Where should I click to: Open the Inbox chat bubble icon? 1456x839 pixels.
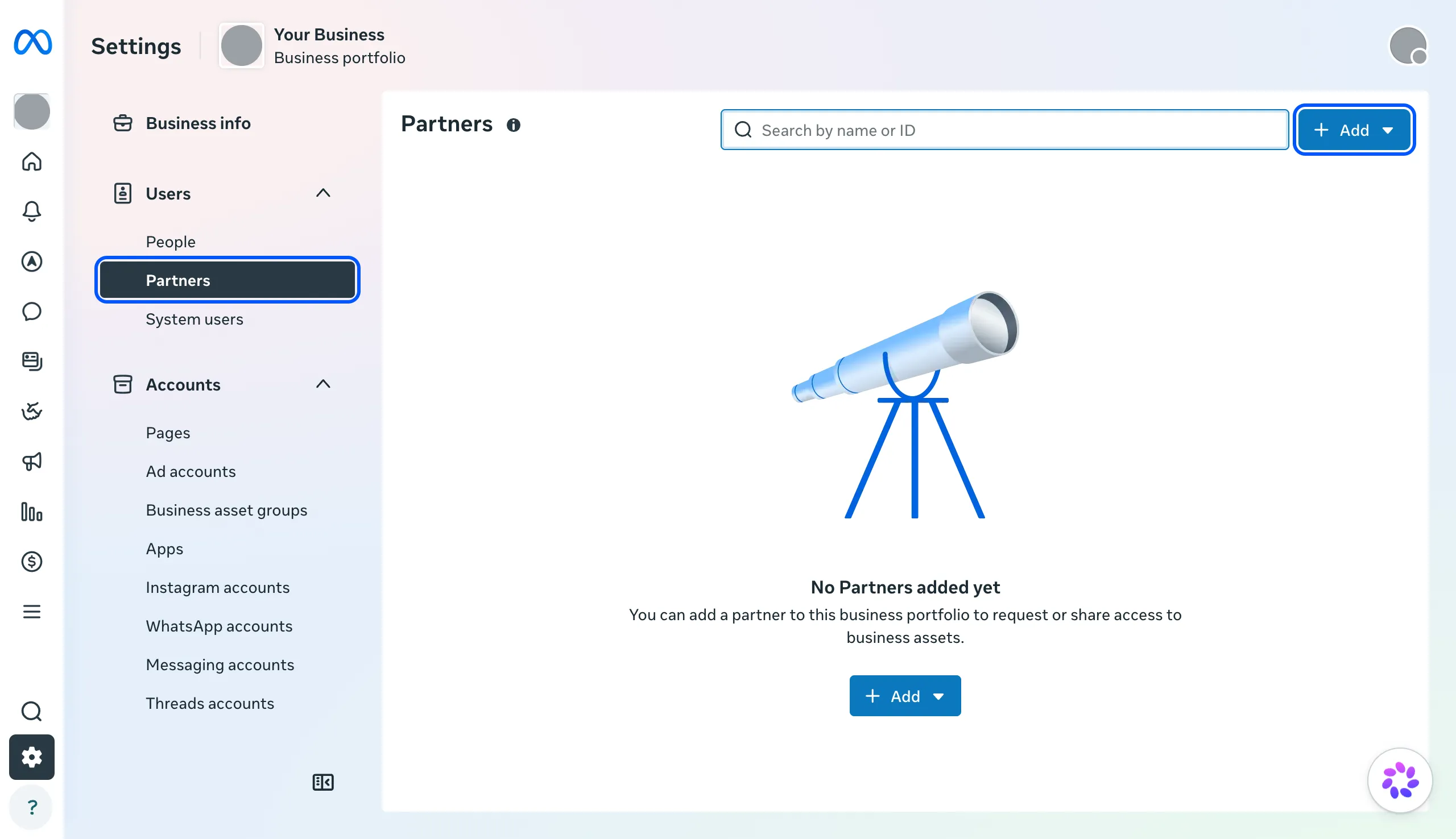[x=32, y=311]
